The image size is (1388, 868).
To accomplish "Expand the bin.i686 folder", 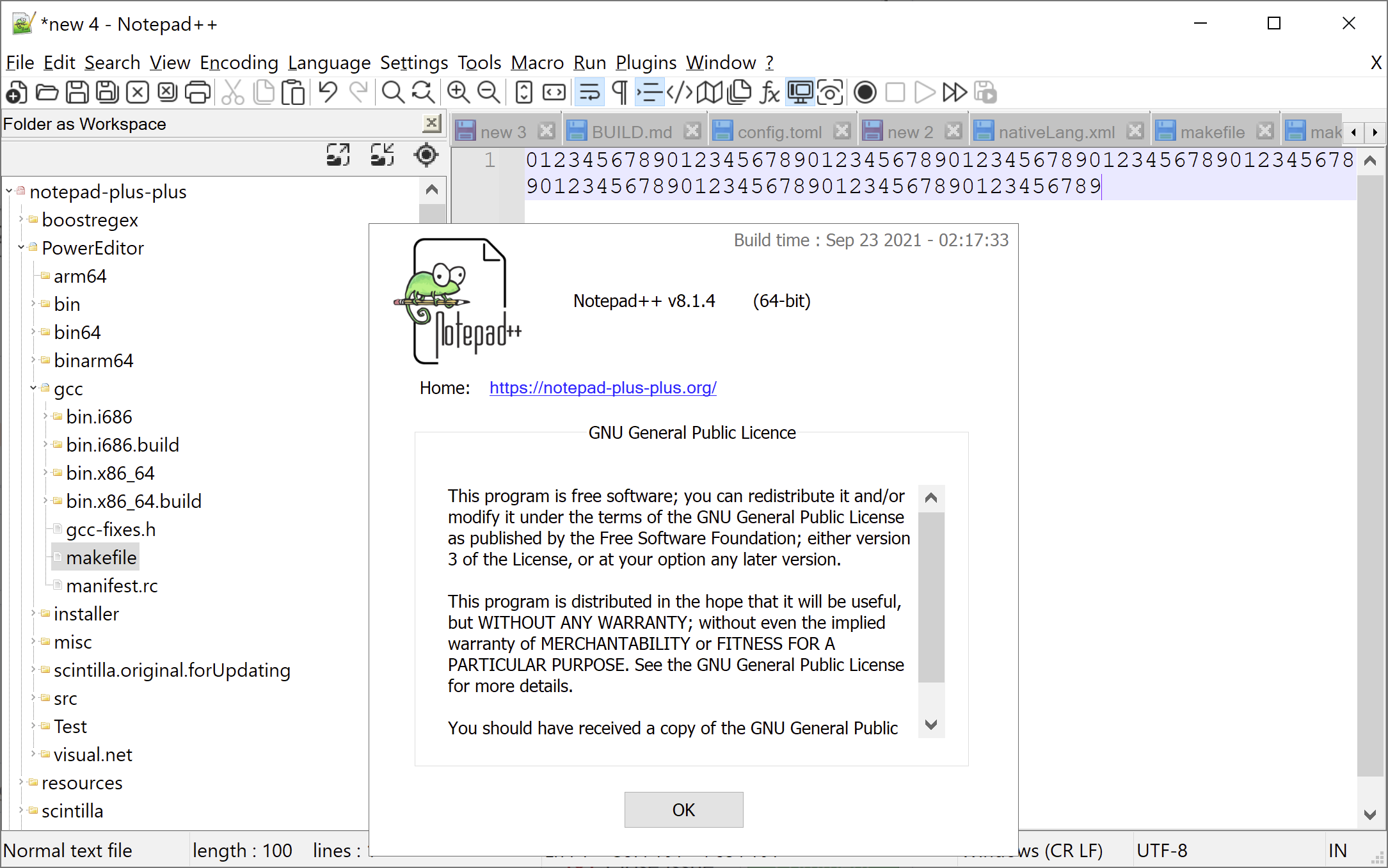I will (x=45, y=416).
